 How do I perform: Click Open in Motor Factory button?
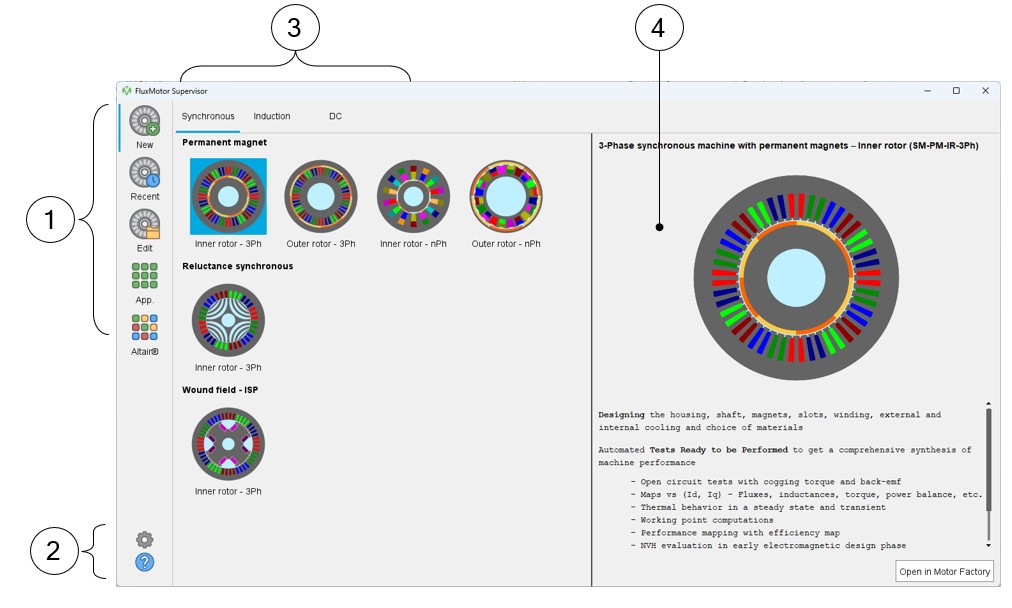click(x=944, y=572)
